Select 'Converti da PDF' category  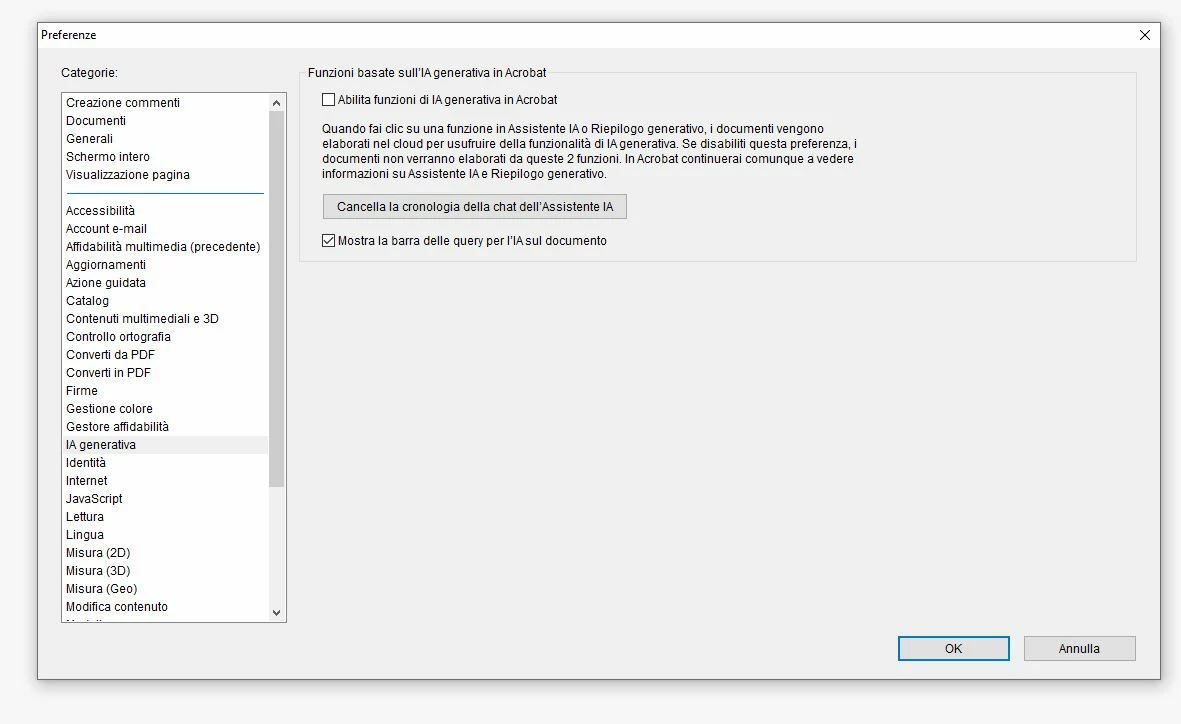click(x=110, y=355)
